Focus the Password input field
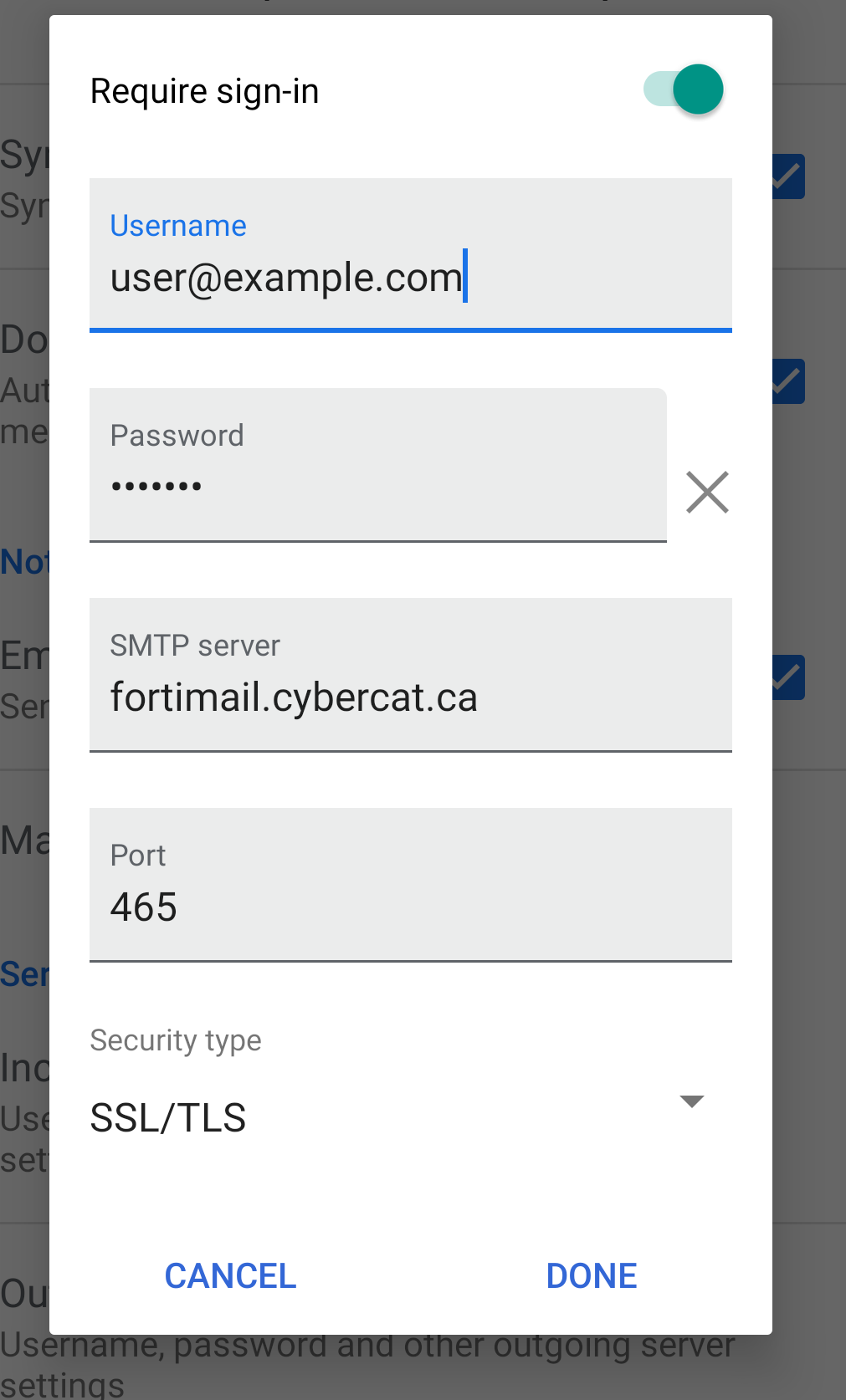The width and height of the screenshot is (846, 1400). [377, 485]
